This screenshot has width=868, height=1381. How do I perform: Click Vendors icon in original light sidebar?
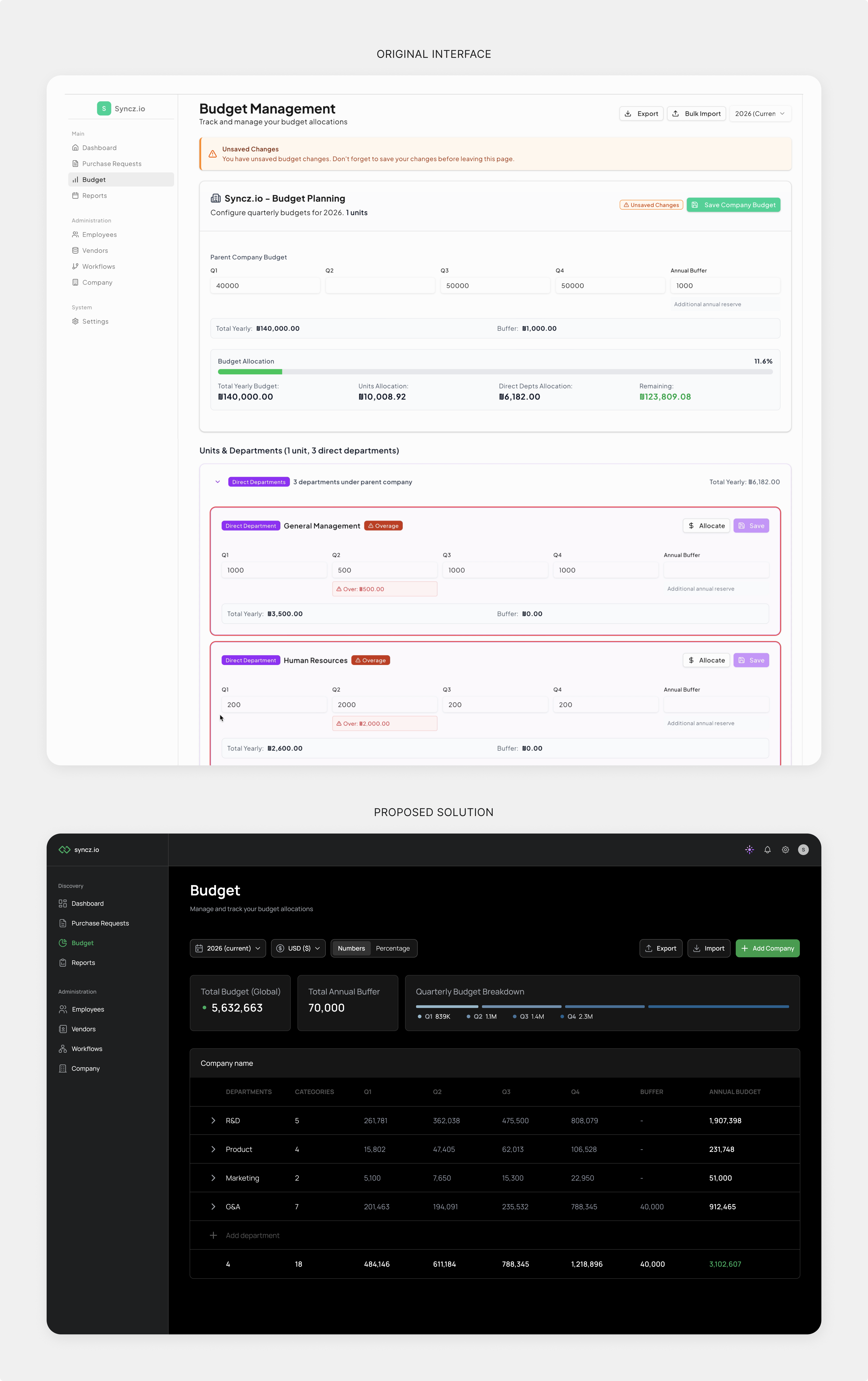tap(75, 251)
